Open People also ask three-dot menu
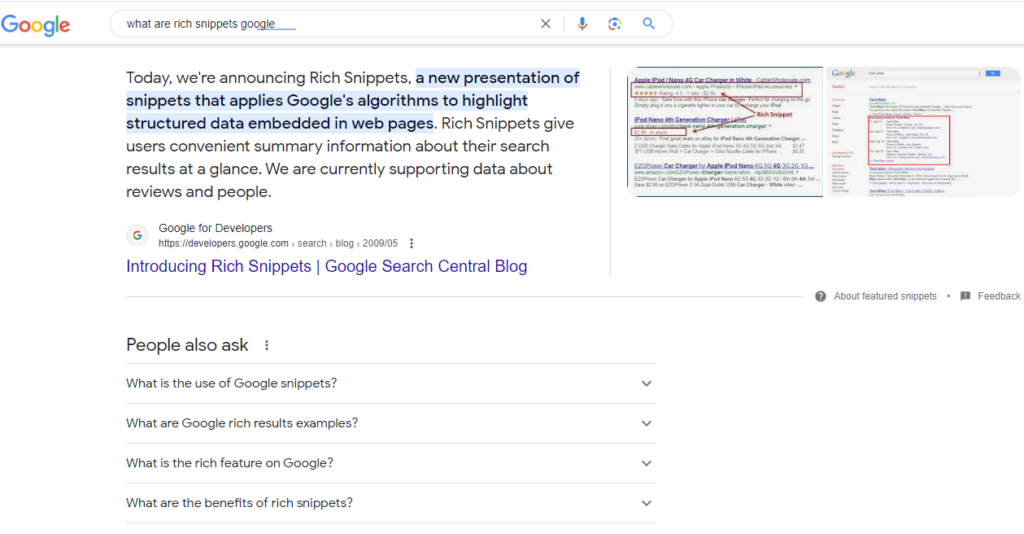1024x534 pixels. tap(266, 345)
